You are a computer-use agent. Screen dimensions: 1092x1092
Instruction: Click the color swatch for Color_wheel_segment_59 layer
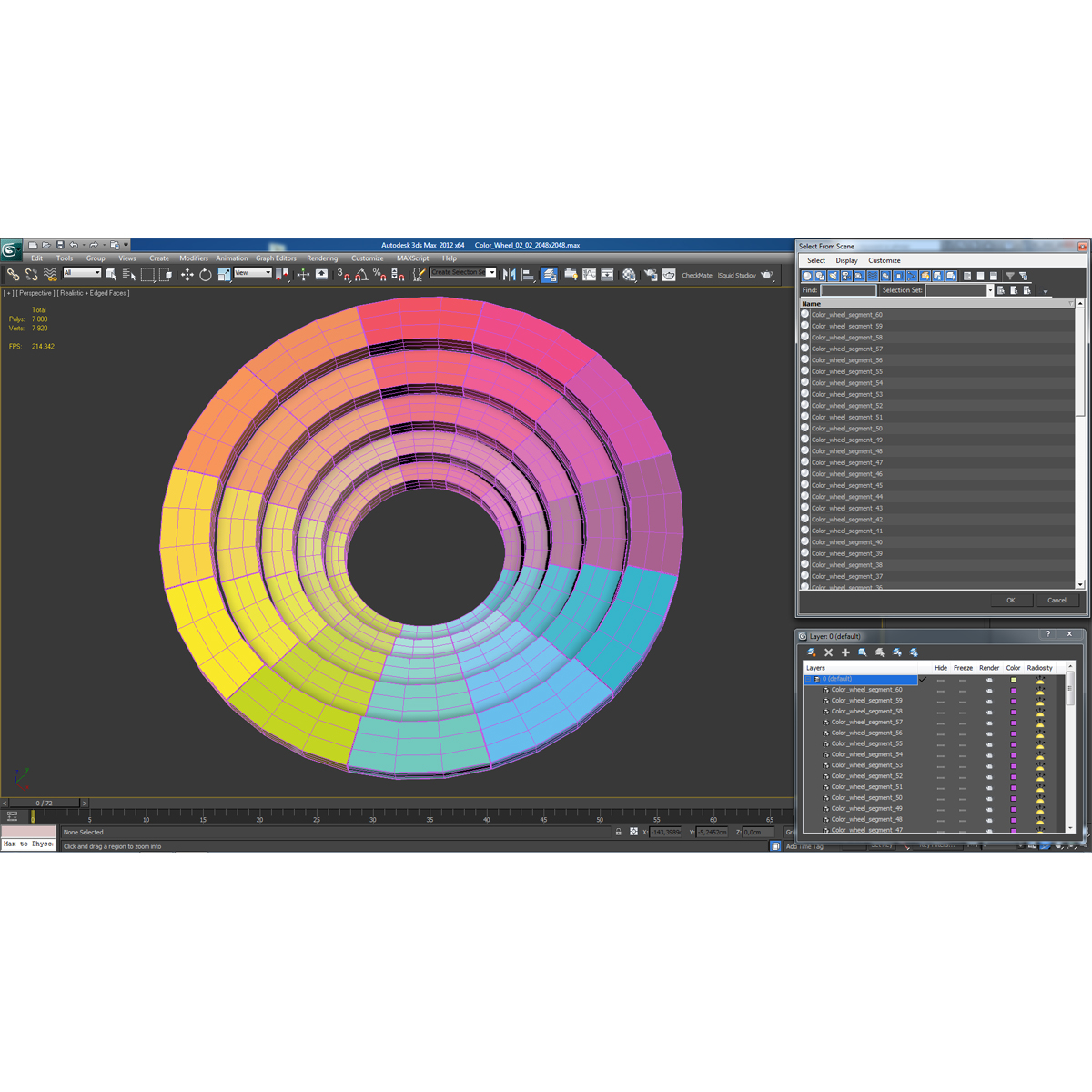(1013, 700)
